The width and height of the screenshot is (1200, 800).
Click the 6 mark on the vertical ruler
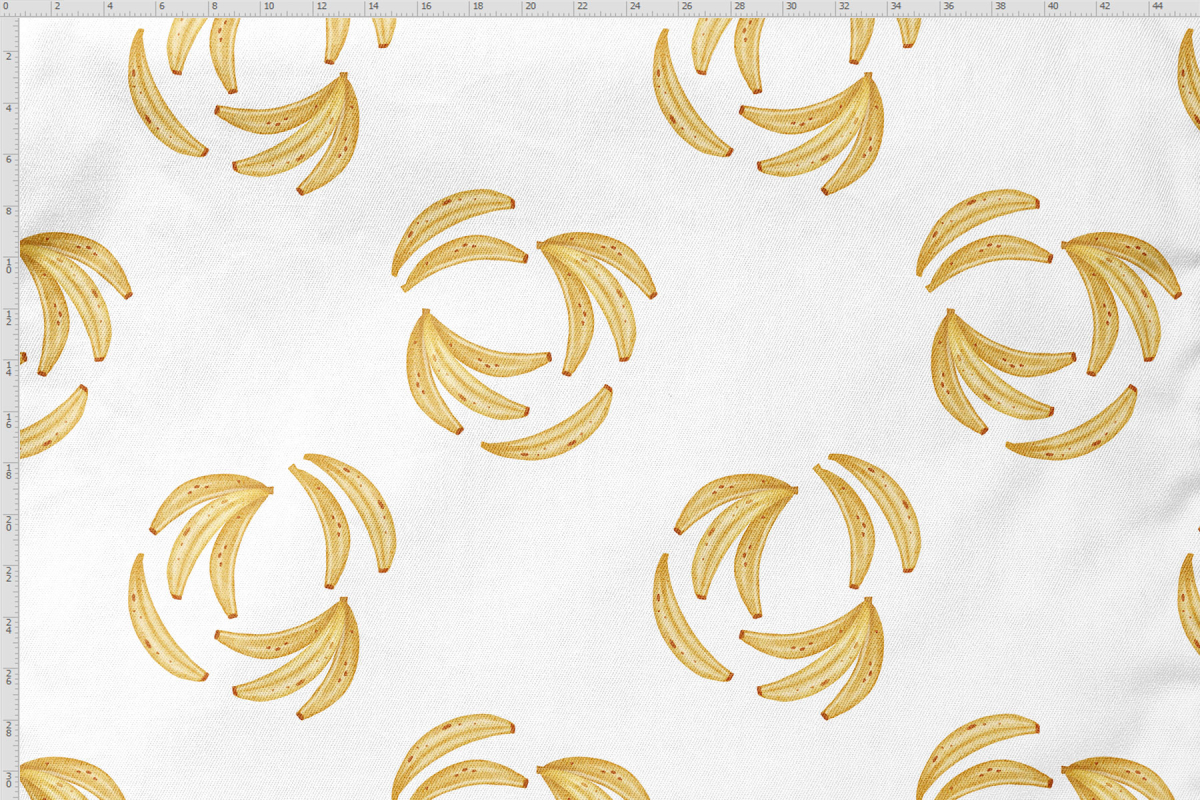tap(8, 160)
